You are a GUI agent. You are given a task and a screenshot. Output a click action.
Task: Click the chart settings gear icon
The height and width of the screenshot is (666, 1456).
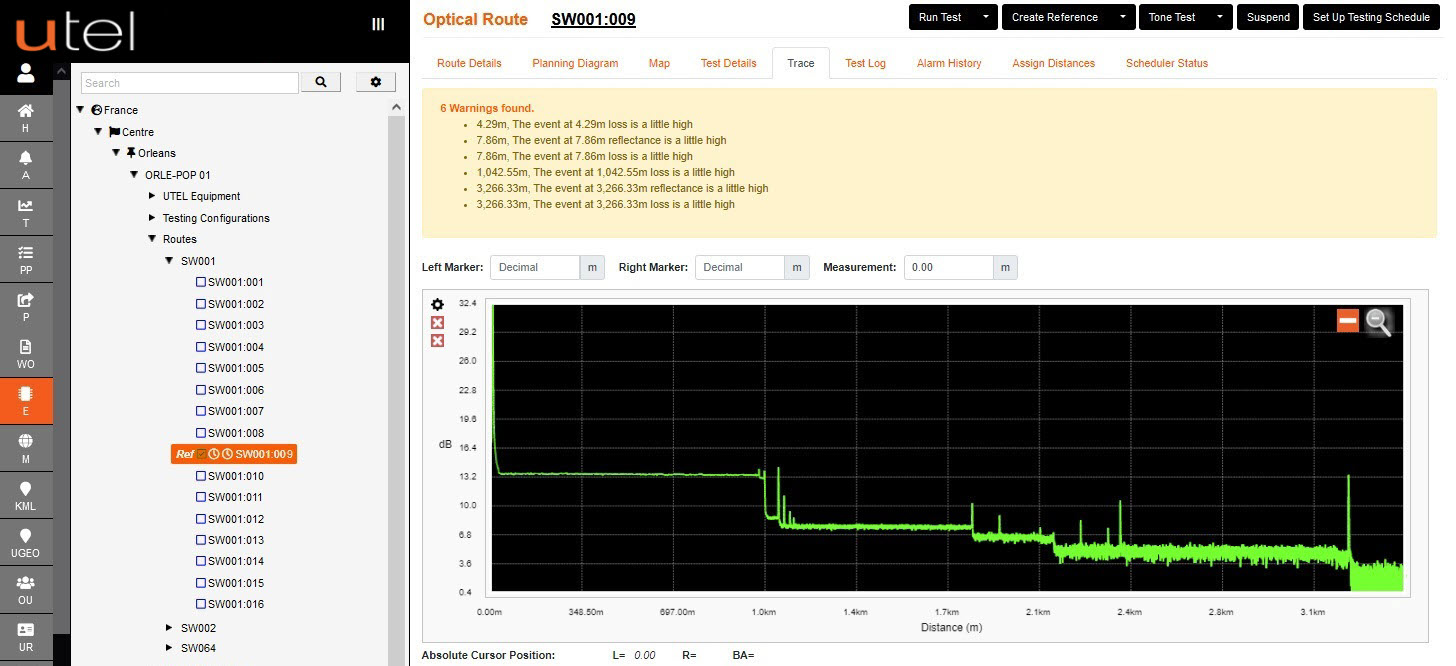(437, 304)
